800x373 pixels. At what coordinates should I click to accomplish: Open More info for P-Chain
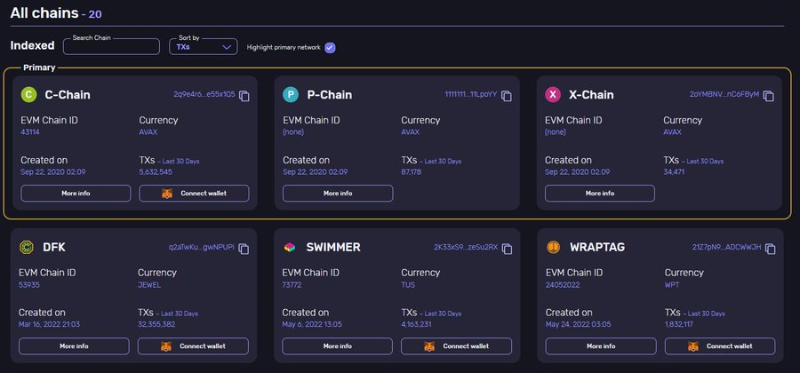tap(338, 193)
